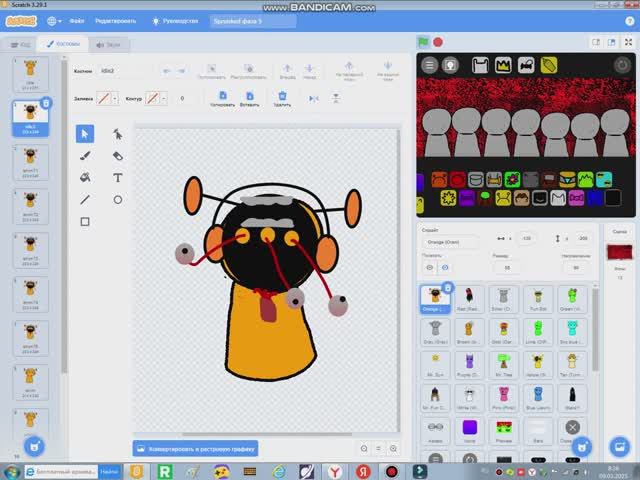Expand the language globe menu

click(54, 20)
